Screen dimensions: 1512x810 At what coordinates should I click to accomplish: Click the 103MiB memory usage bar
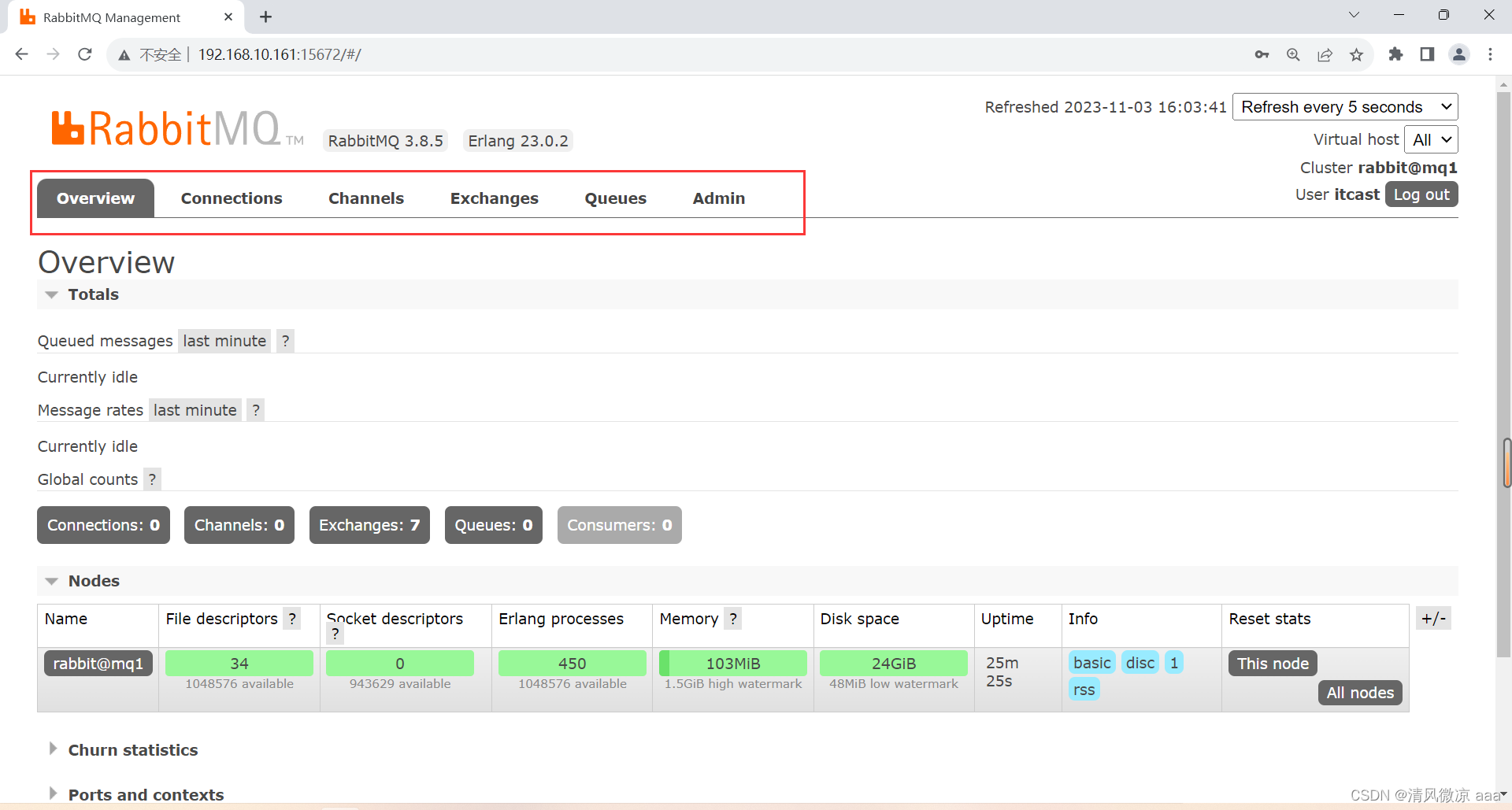tap(733, 664)
